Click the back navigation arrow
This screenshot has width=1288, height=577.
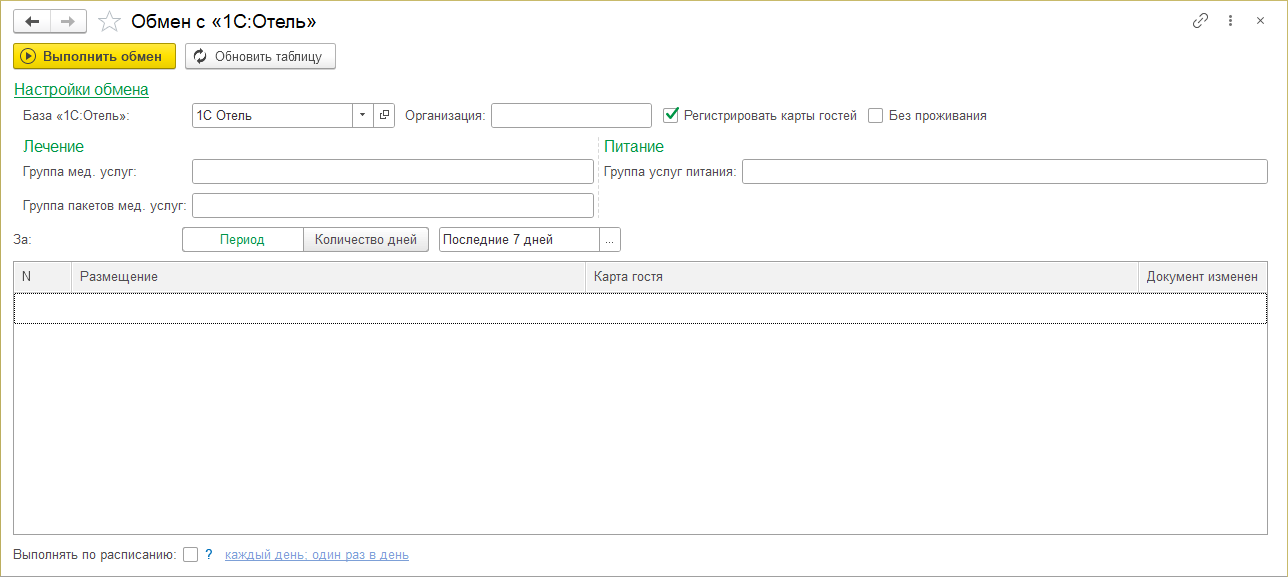click(32, 21)
